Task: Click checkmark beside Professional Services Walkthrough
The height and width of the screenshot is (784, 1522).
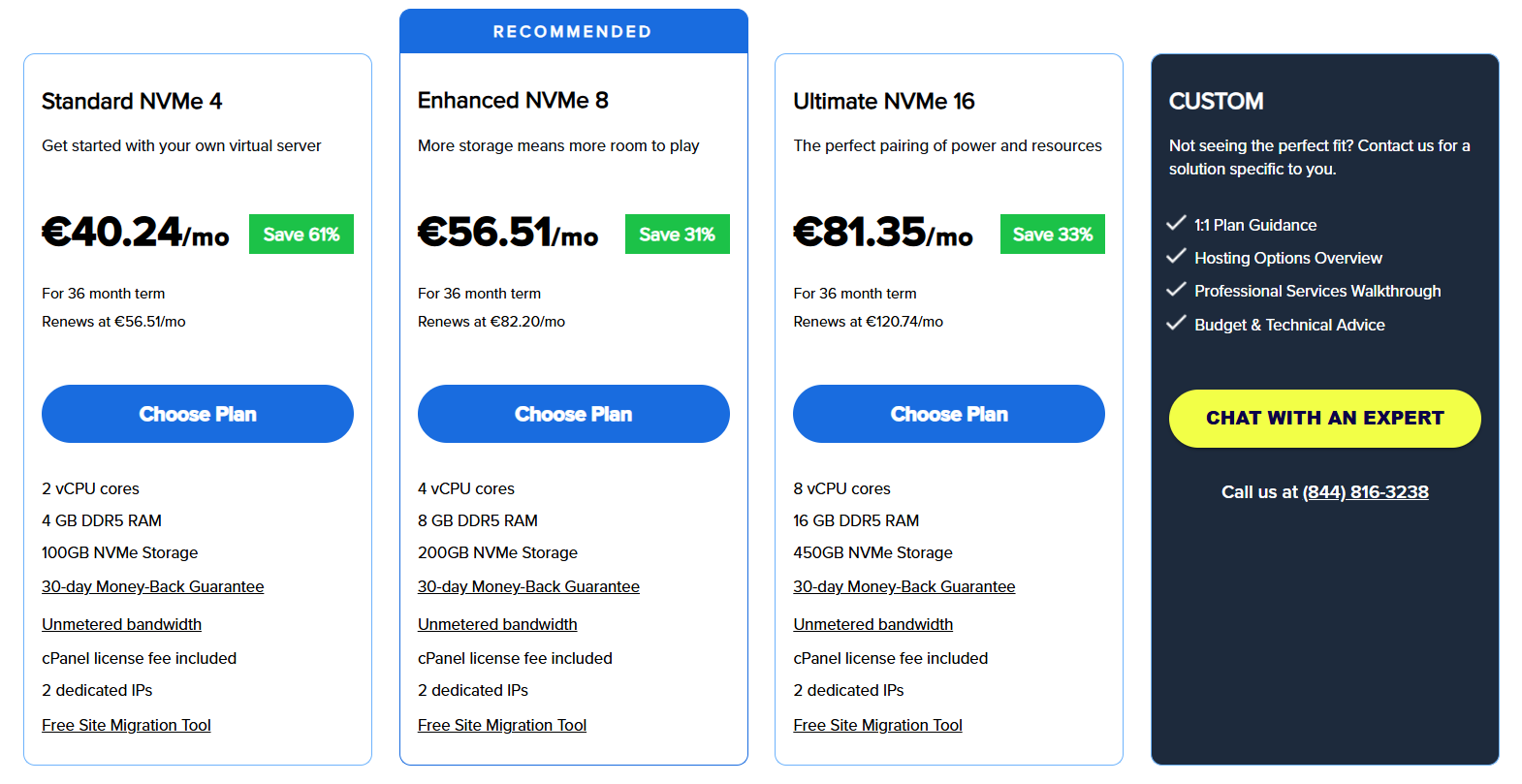Action: click(x=1176, y=290)
